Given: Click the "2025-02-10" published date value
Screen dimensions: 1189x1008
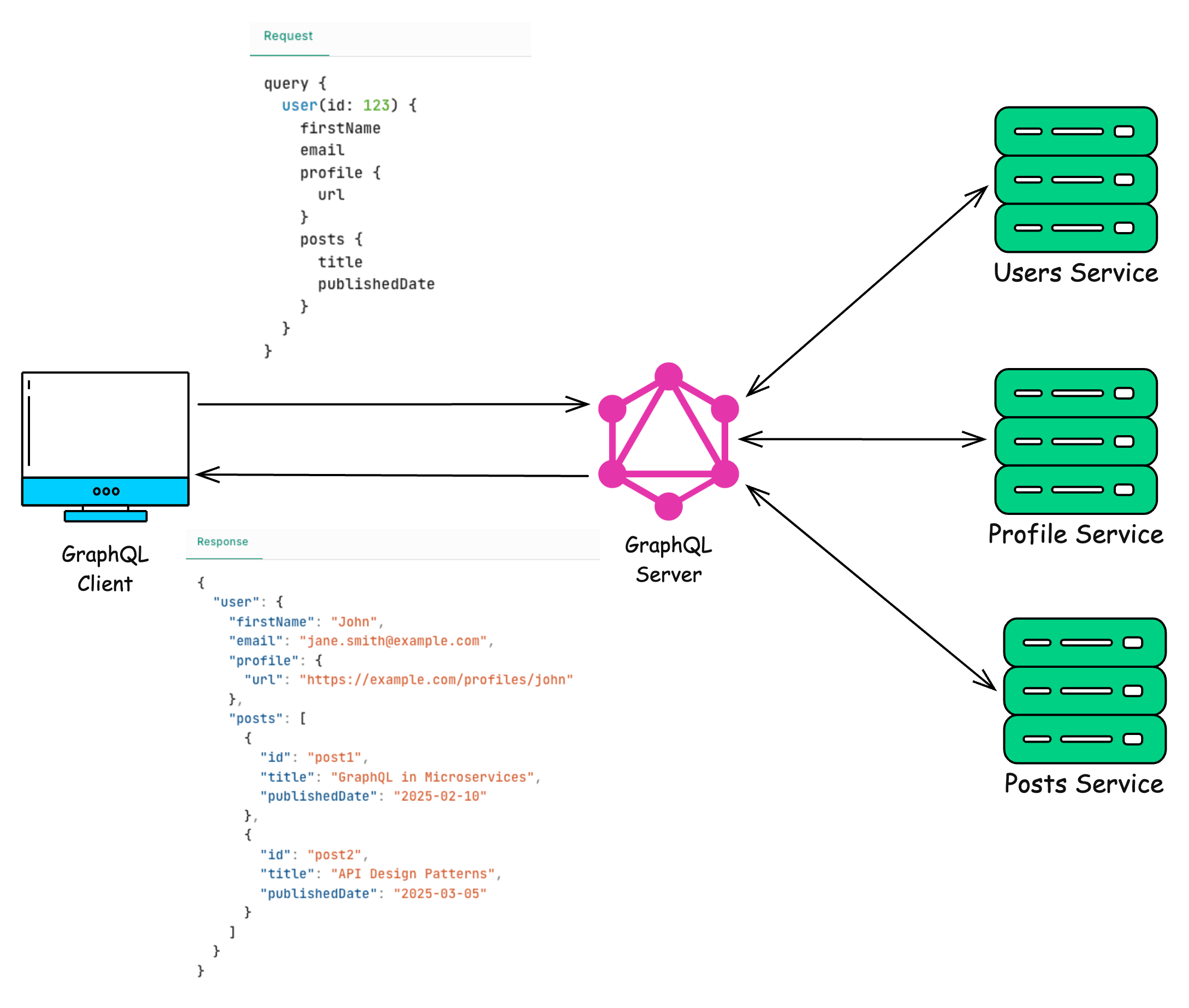Looking at the screenshot, I should tap(440, 796).
